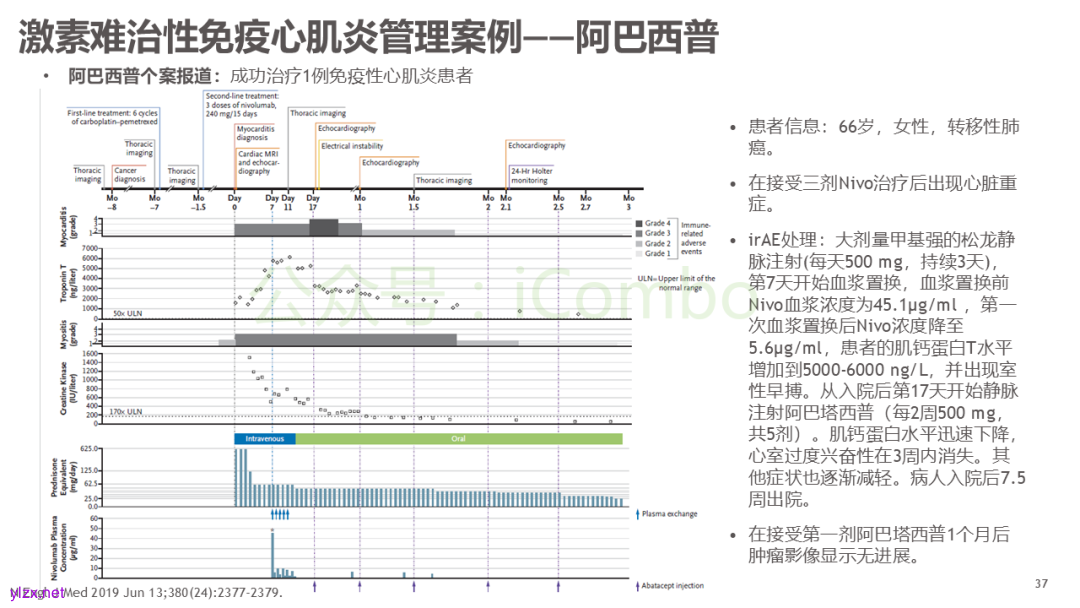Click the Electrical instability label
Viewport: 1080px width, 608px height.
point(351,146)
